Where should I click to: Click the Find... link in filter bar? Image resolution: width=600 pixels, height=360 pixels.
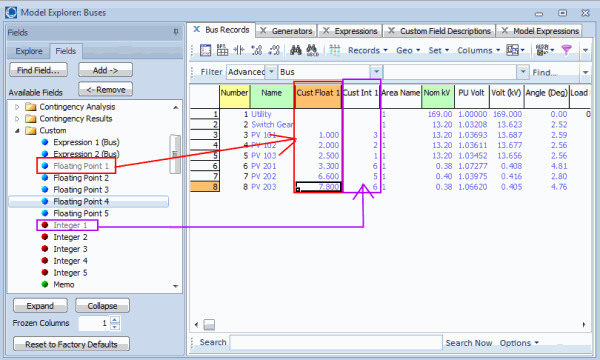(544, 72)
